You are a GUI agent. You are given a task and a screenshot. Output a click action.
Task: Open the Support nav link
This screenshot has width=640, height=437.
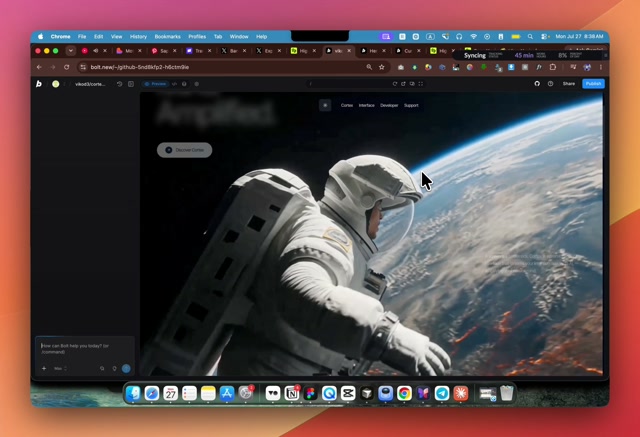click(x=411, y=105)
